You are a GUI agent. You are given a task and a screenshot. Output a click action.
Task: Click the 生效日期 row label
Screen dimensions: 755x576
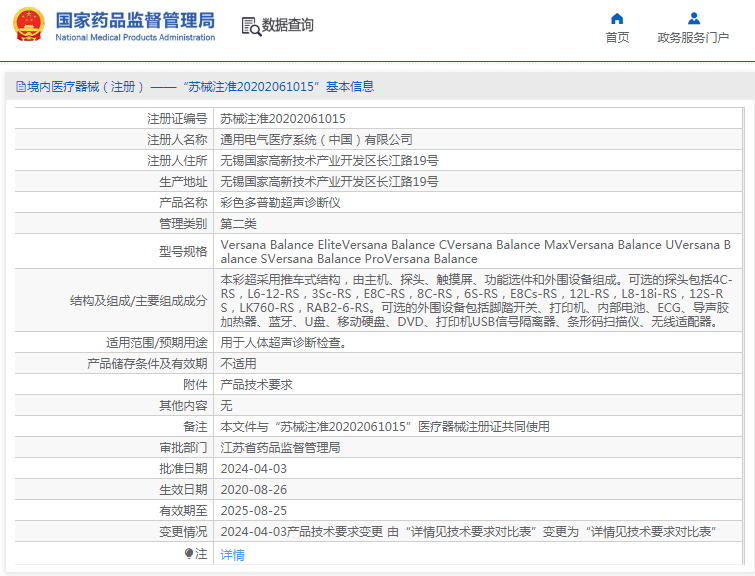point(183,490)
